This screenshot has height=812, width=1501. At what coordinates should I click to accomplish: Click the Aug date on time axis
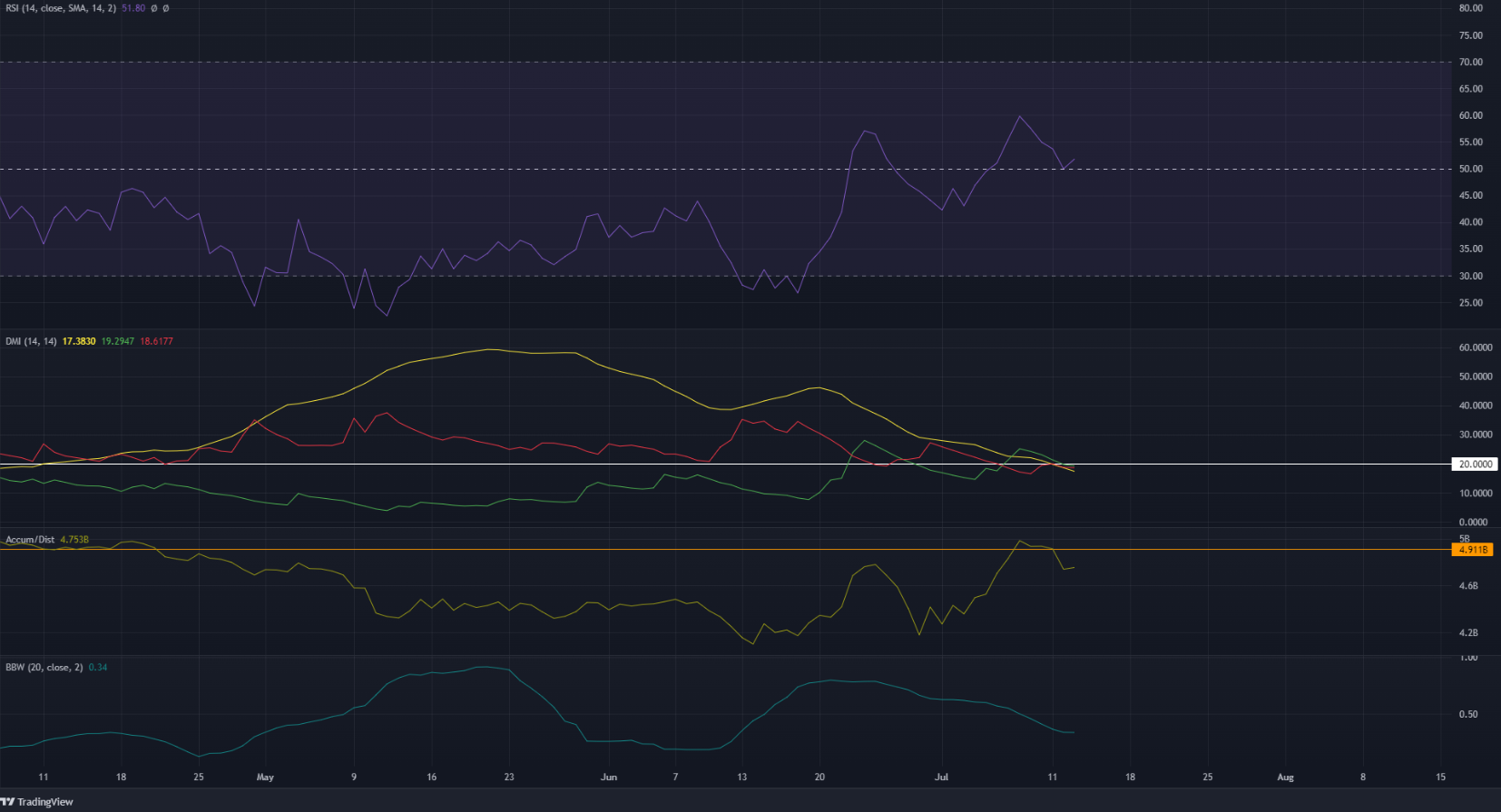1285,778
